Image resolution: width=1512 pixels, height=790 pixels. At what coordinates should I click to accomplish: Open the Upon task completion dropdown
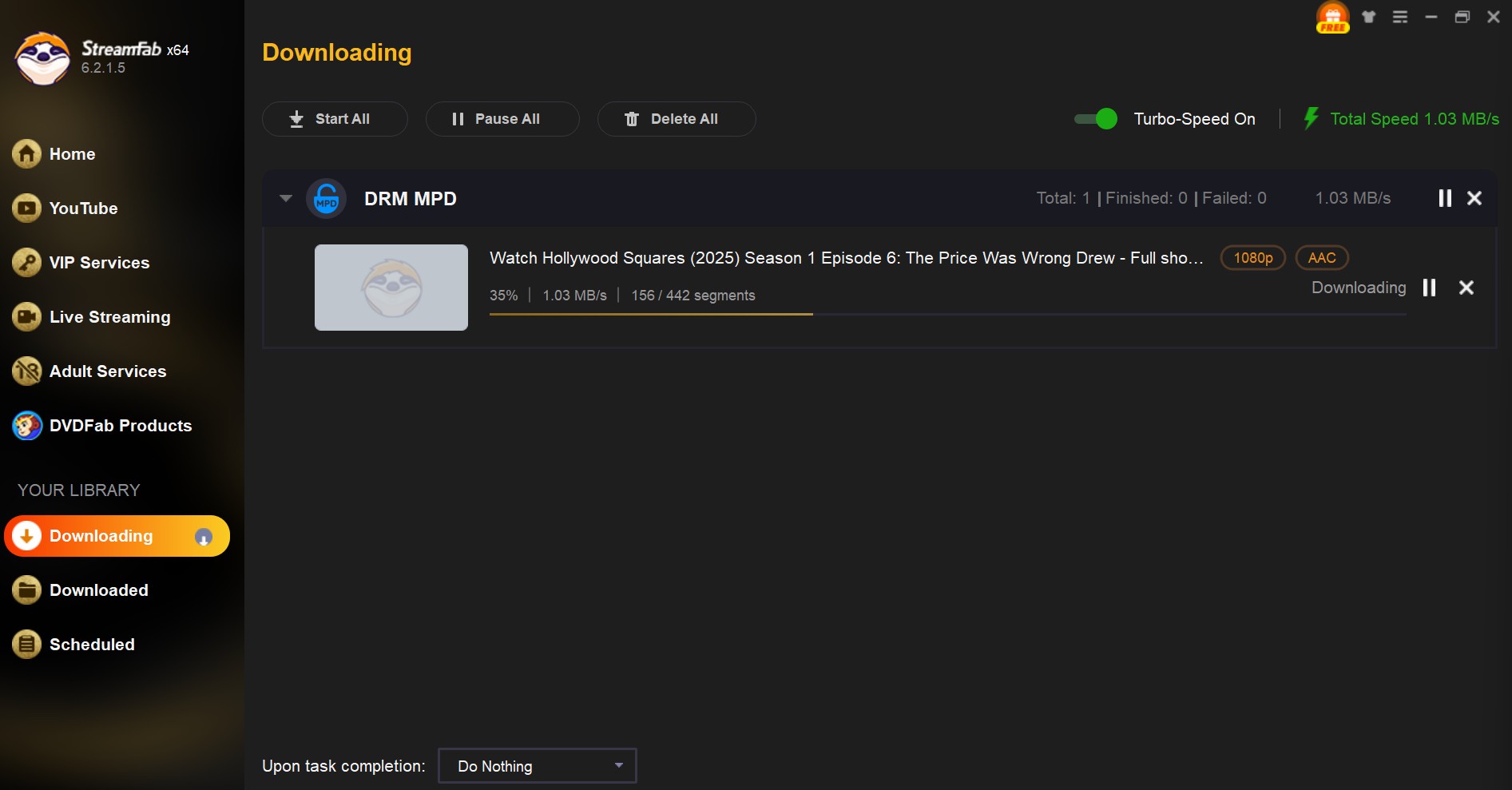pyautogui.click(x=538, y=766)
